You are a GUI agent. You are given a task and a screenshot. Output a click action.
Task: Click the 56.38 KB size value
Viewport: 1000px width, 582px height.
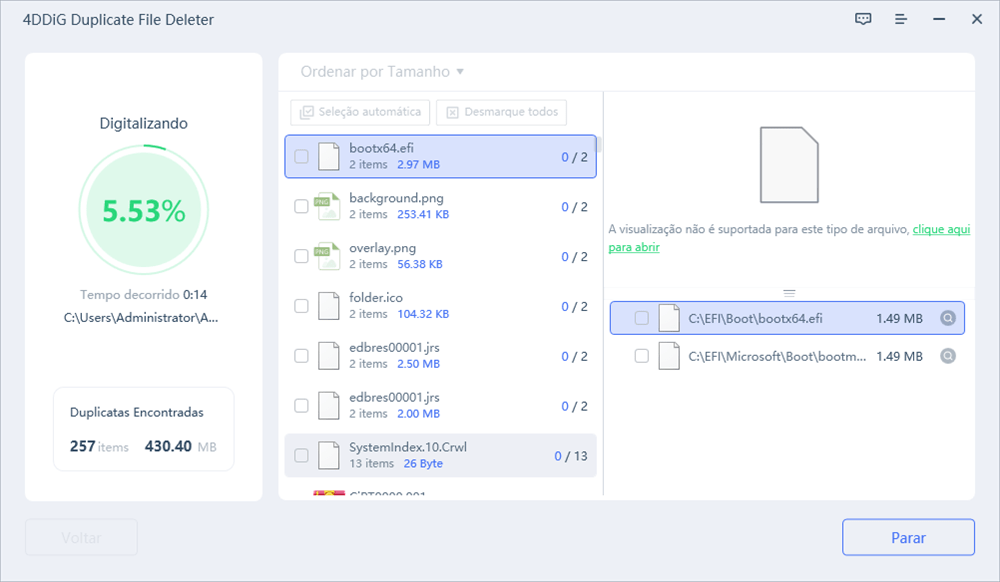[420, 264]
